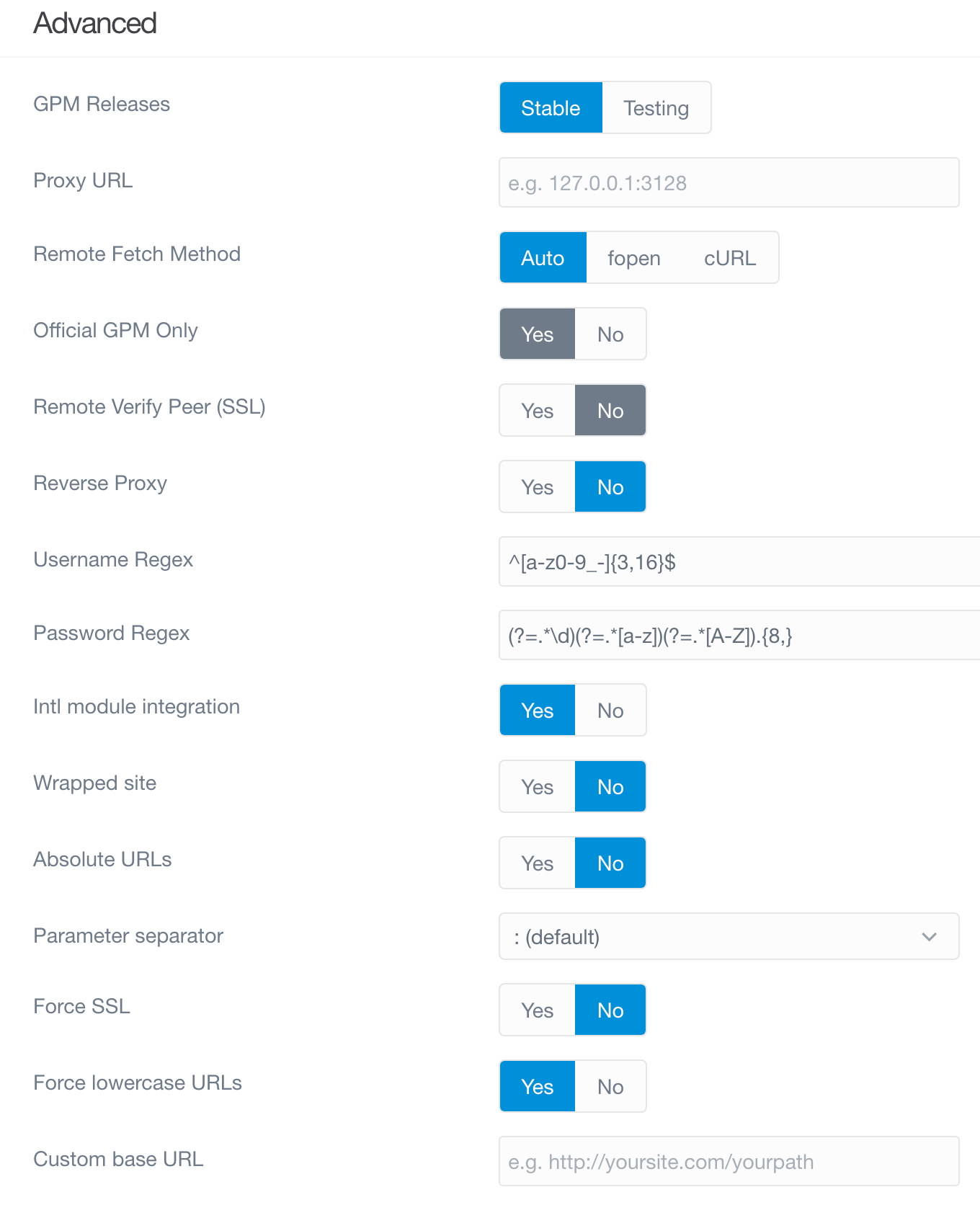Screen dimensions: 980x1205
Task: Enable Force SSL
Action: click(x=536, y=1010)
